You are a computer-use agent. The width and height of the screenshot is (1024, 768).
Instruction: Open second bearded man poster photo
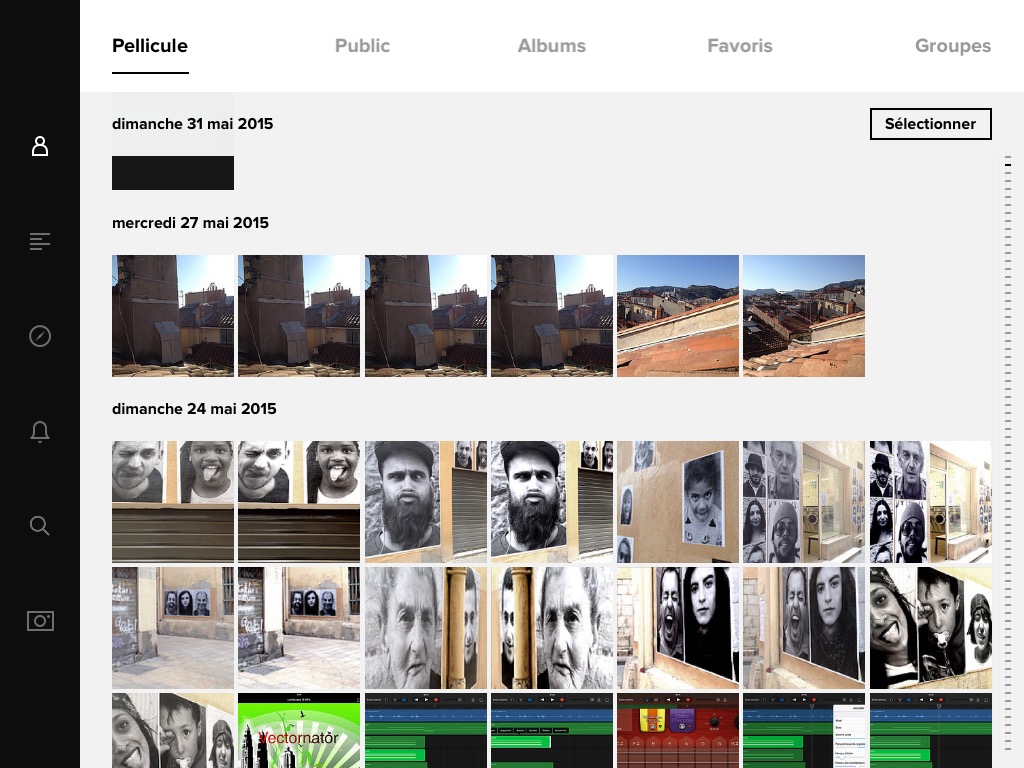tap(552, 502)
